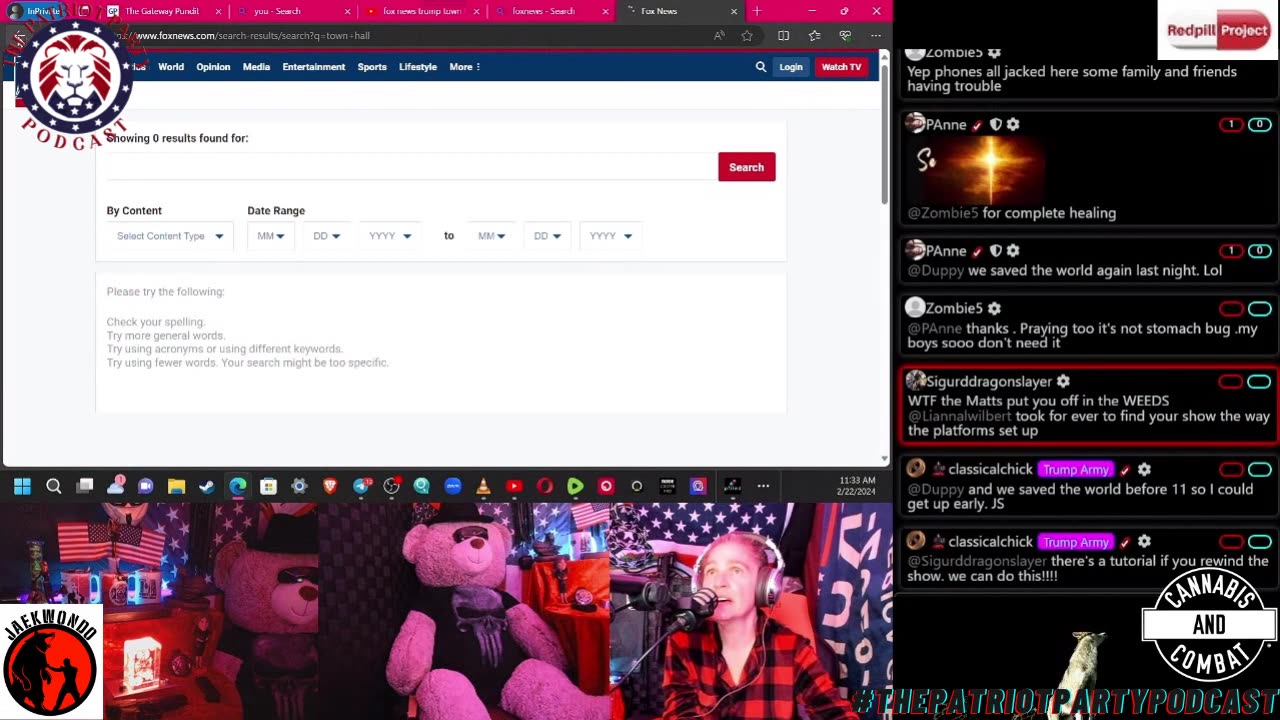
Task: Click the Watch TV button
Action: point(841,67)
